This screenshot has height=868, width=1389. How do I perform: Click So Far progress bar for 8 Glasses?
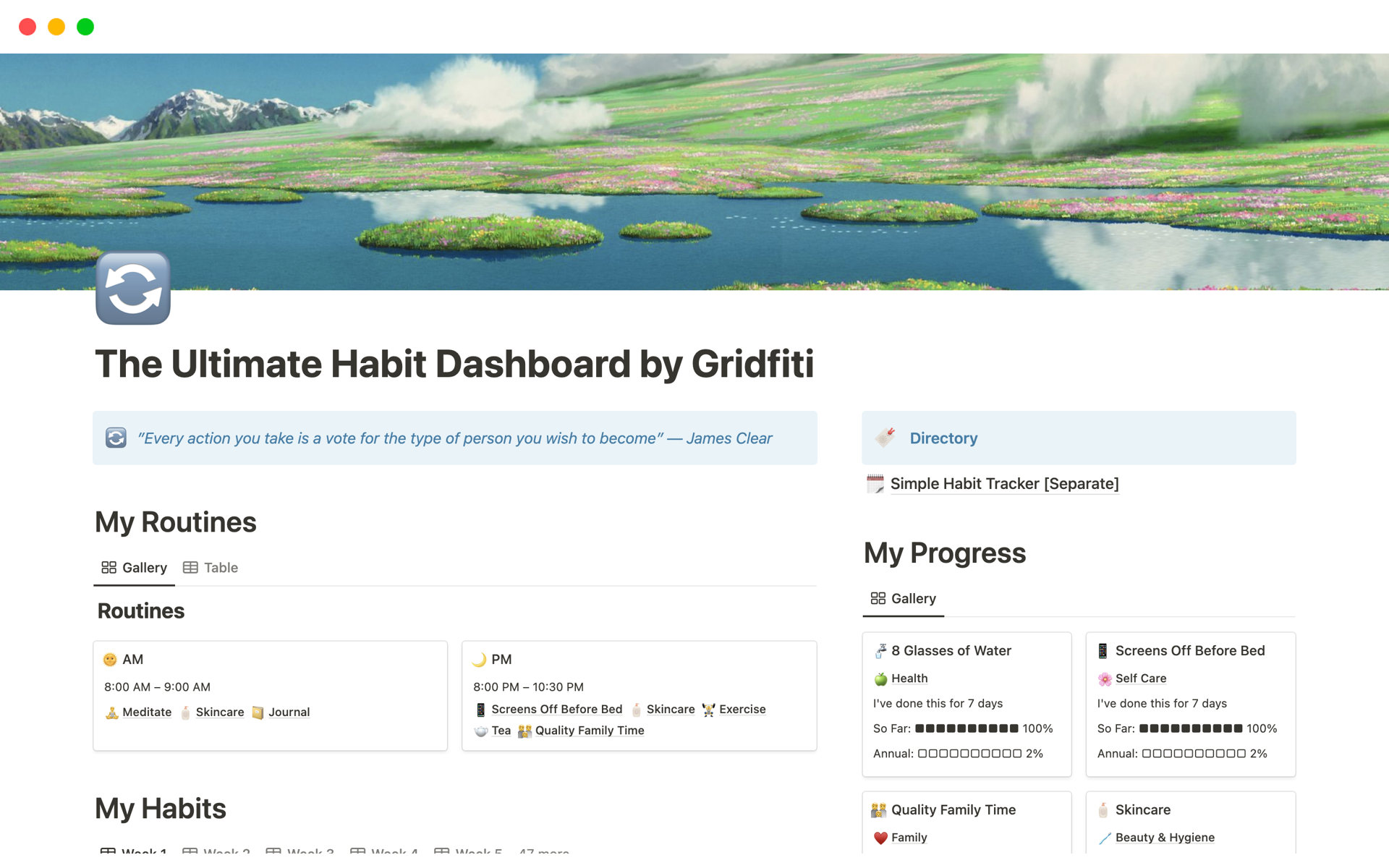967,728
